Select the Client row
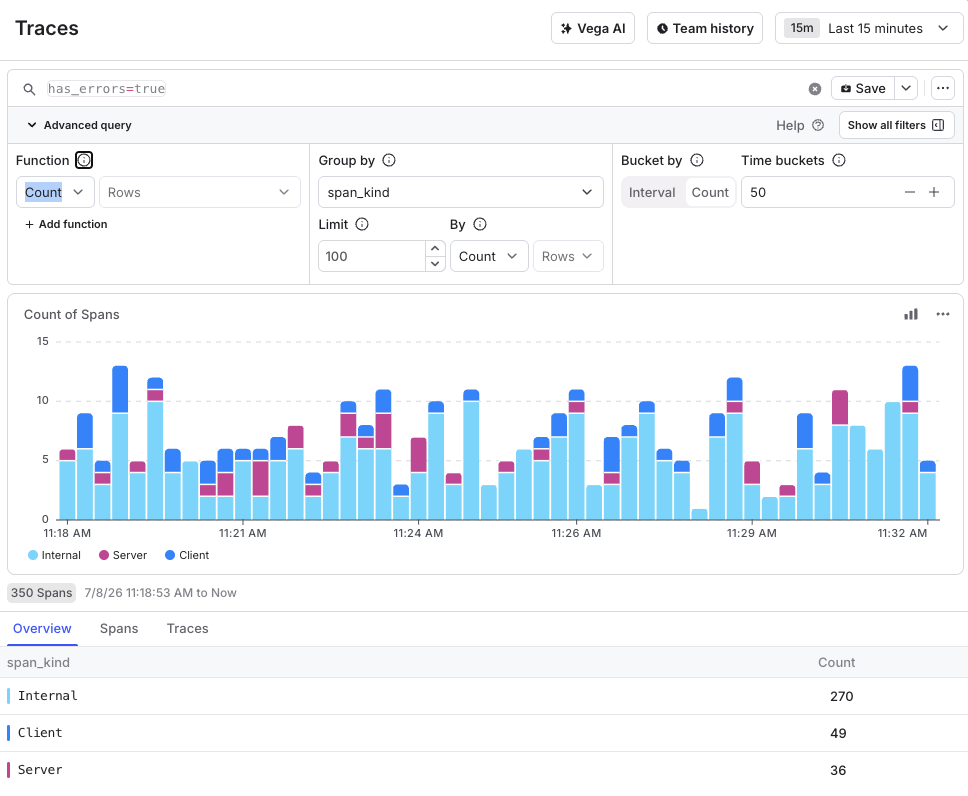Image resolution: width=968 pixels, height=796 pixels. [484, 734]
